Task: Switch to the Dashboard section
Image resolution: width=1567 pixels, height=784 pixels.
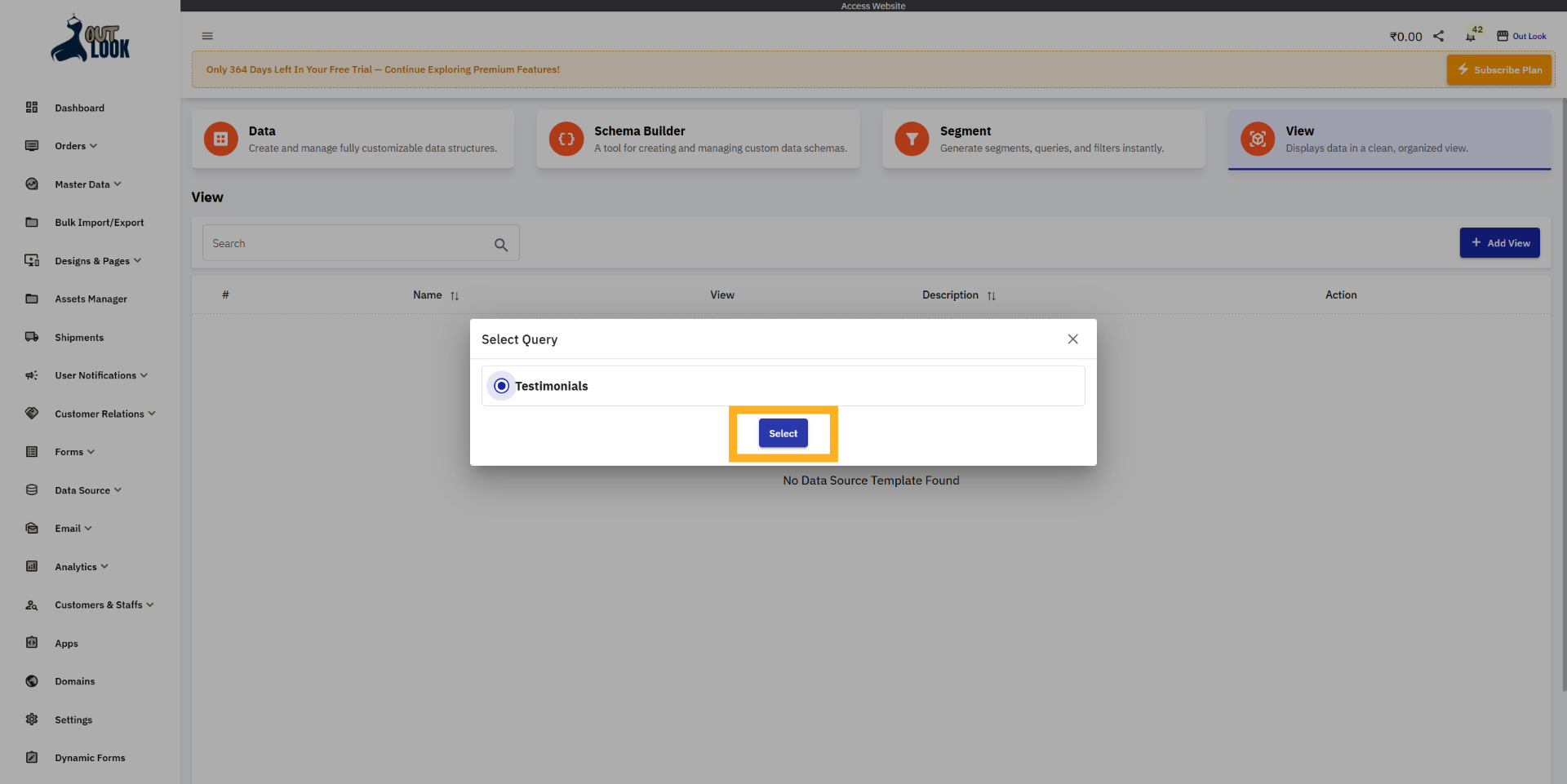Action: (x=79, y=108)
